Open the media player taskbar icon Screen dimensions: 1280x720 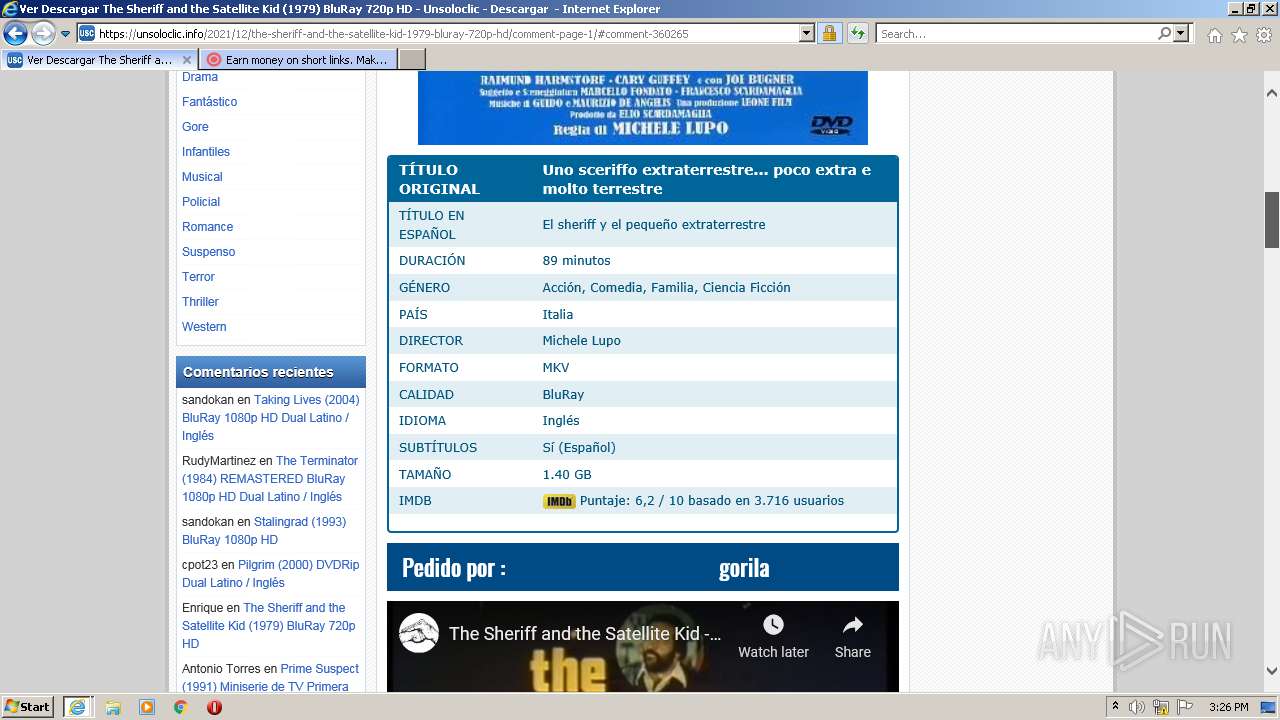pyautogui.click(x=147, y=707)
